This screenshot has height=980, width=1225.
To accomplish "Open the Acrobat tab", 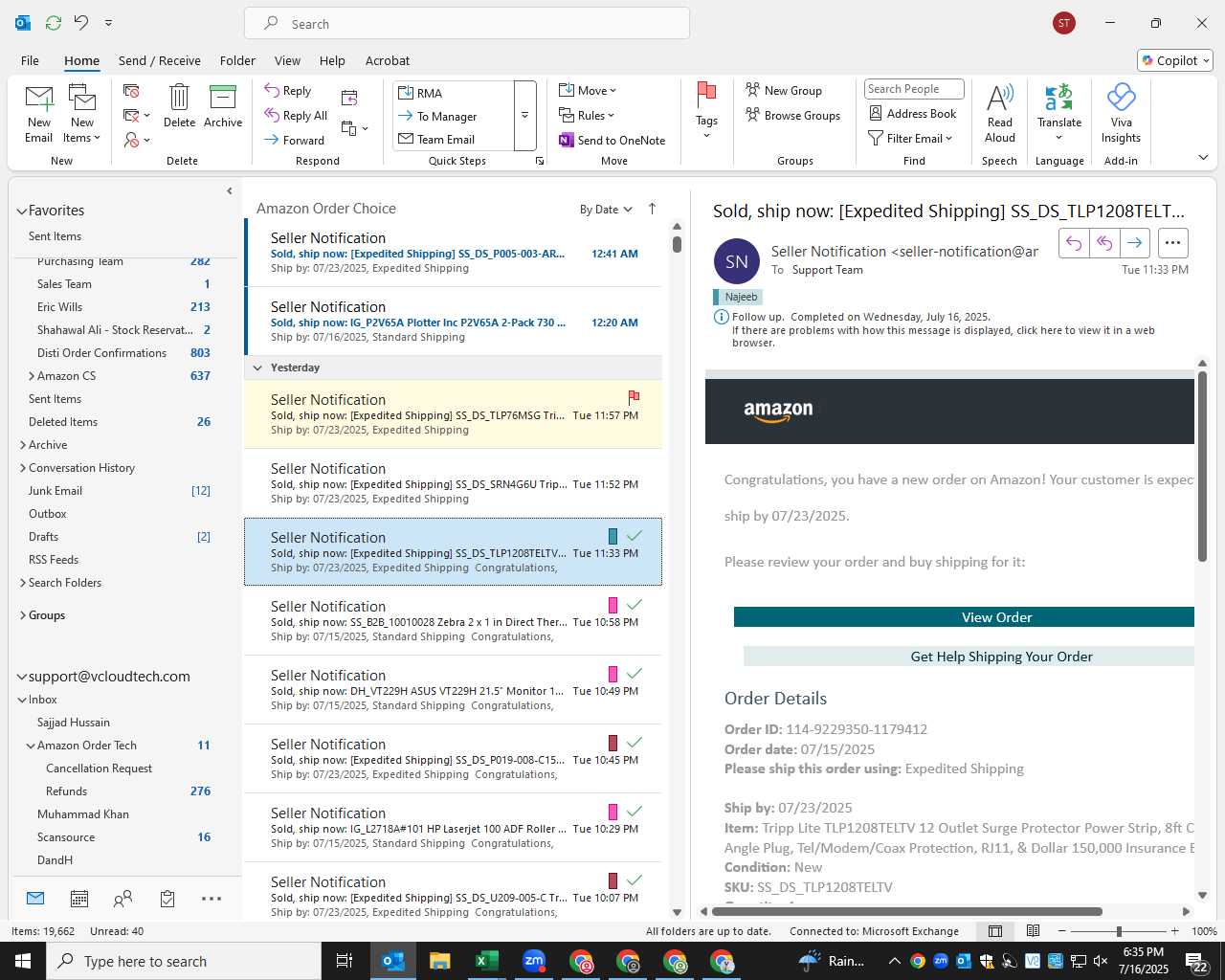I will (x=388, y=60).
